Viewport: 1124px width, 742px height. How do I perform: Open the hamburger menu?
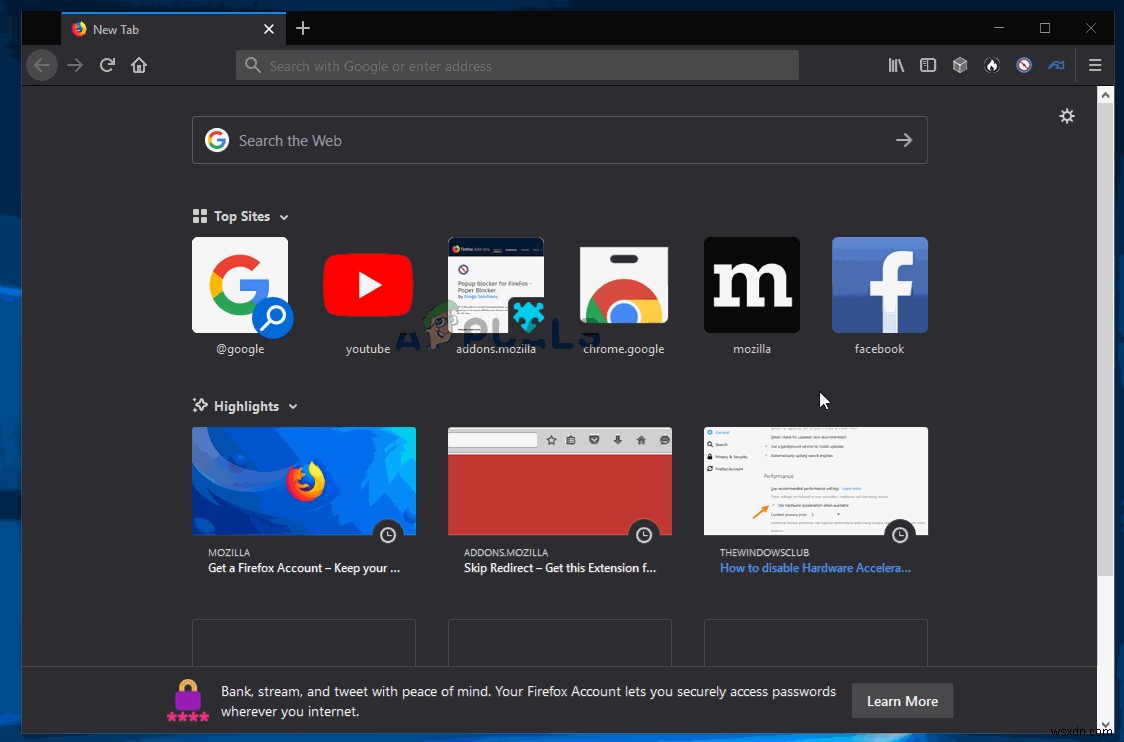coord(1095,65)
